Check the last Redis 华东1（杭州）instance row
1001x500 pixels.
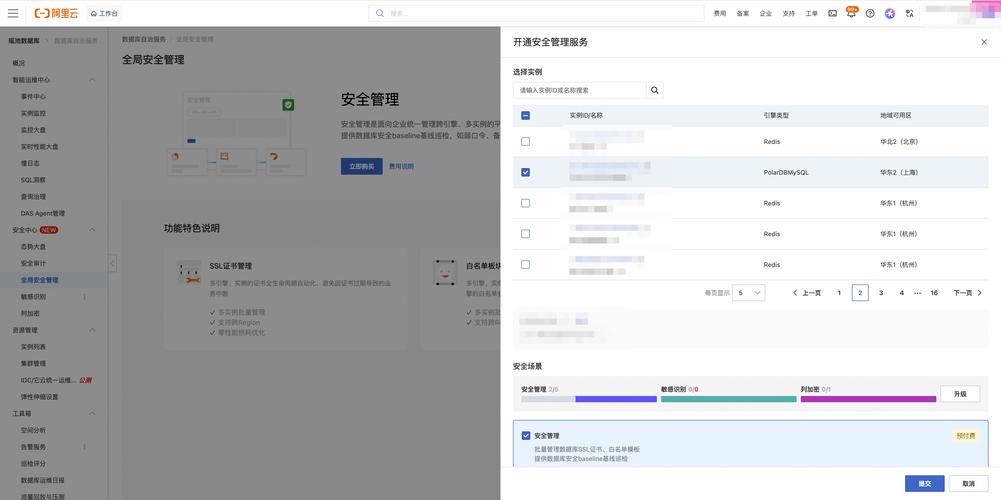point(525,264)
